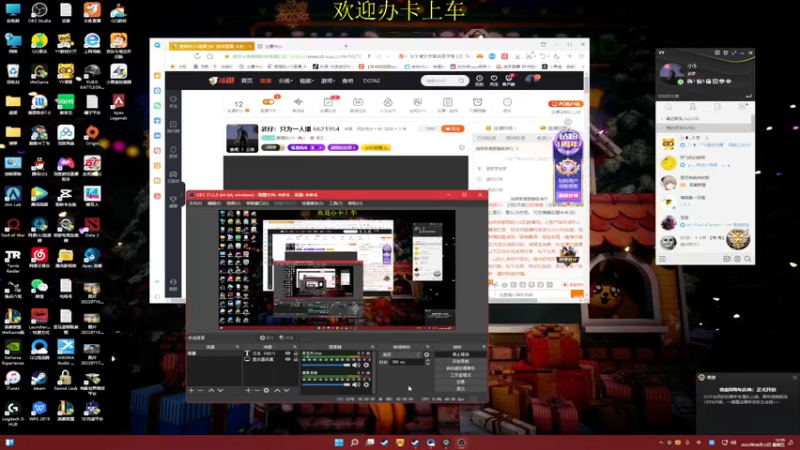
Task: Open the taskbar search icon
Action: [354, 442]
